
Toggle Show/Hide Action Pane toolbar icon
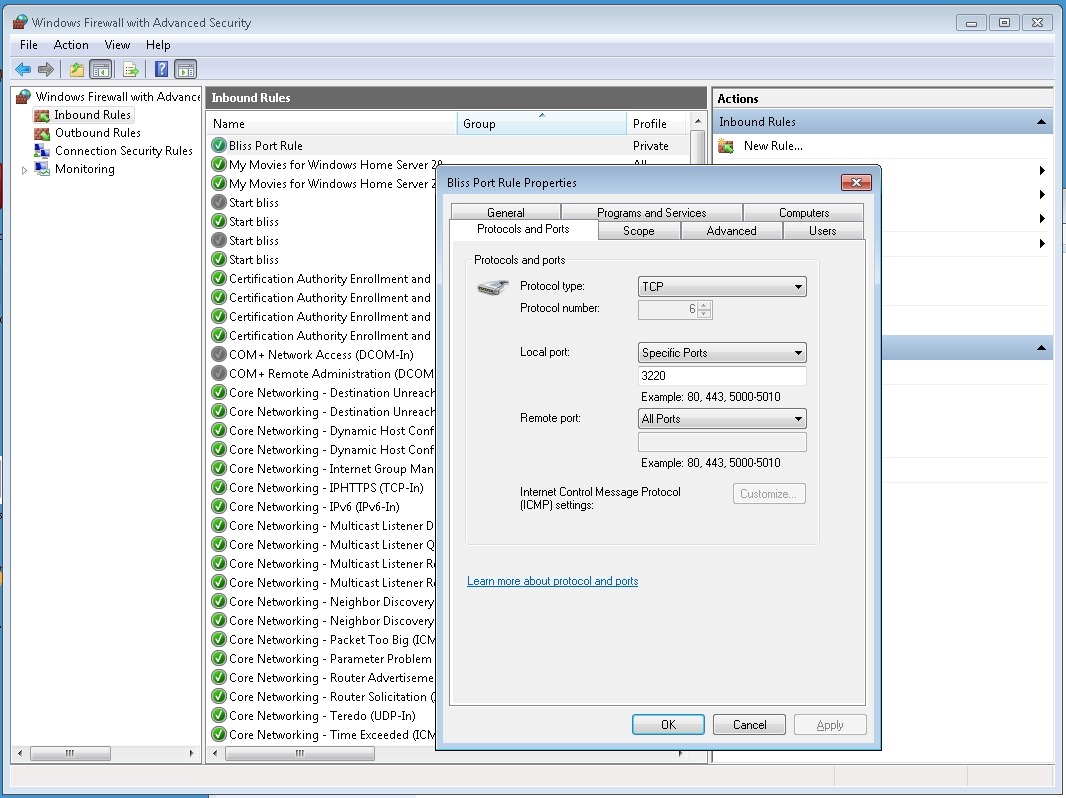[185, 69]
